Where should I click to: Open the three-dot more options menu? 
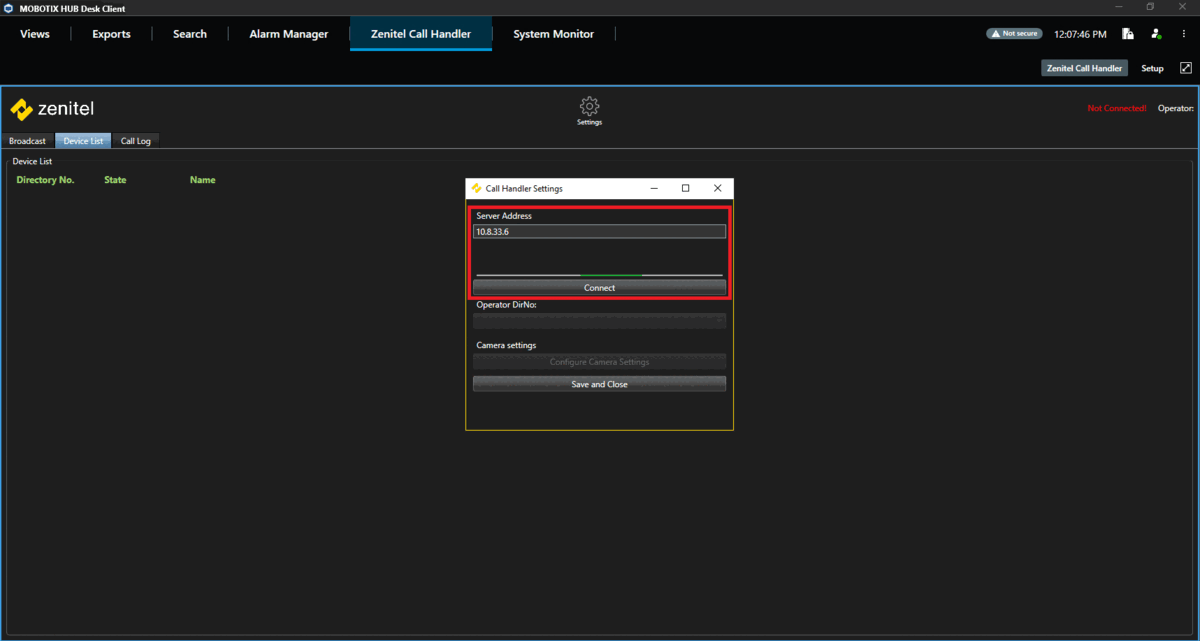pos(1184,34)
